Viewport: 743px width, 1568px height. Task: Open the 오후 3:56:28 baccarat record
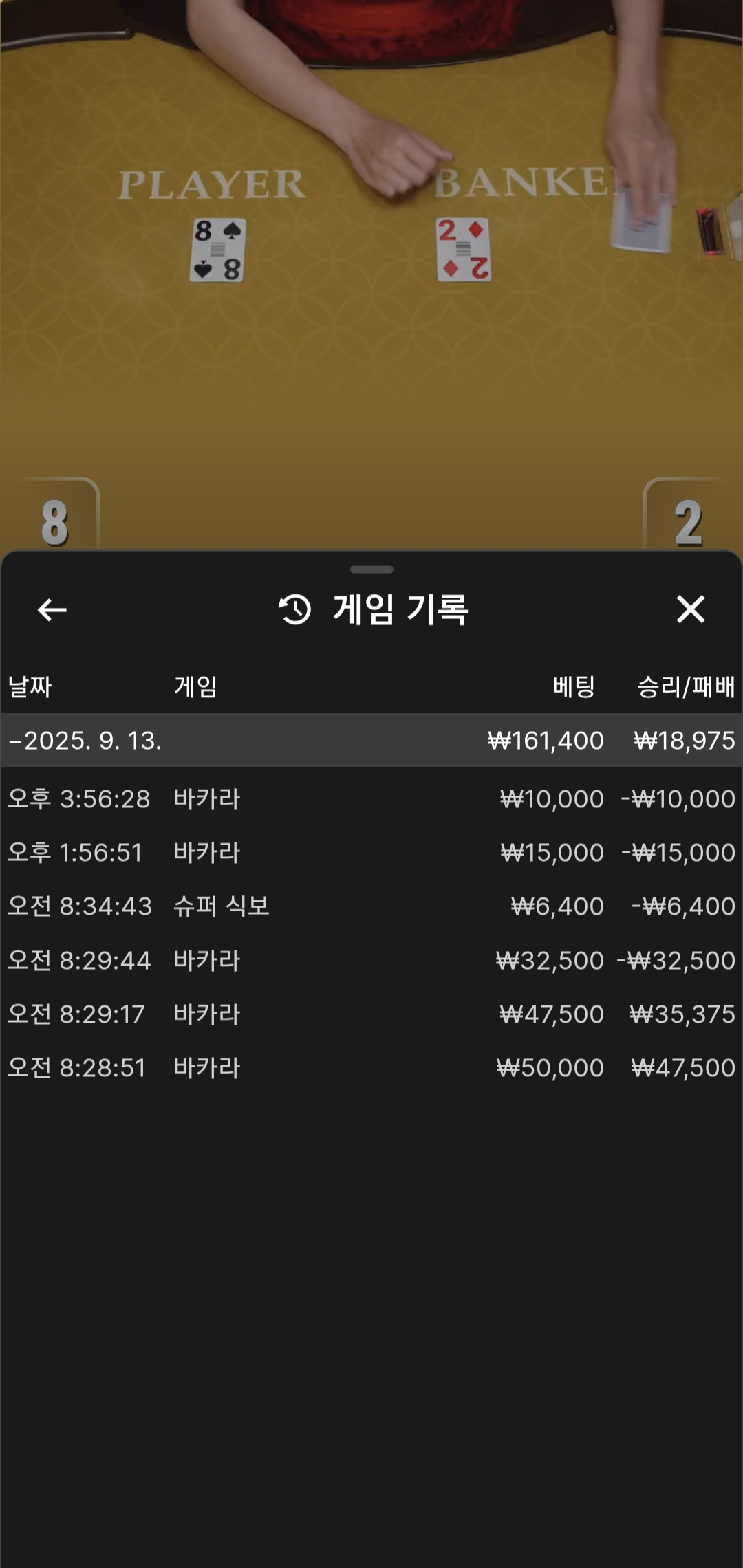[371, 799]
